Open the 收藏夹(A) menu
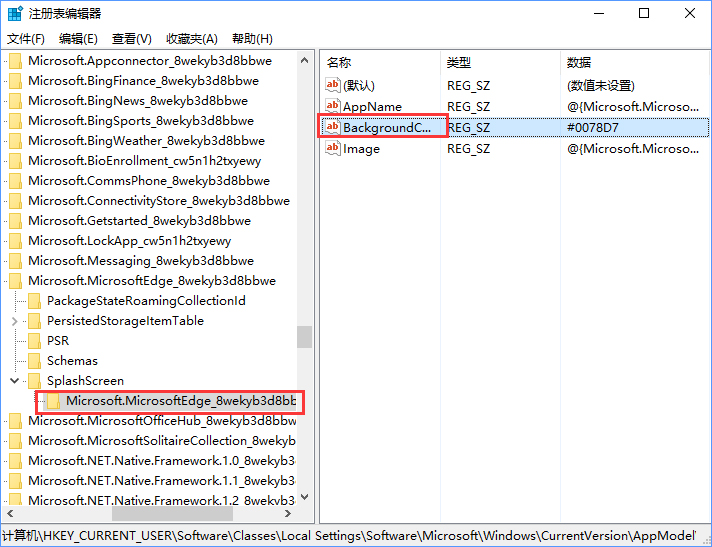This screenshot has width=712, height=547. 191,39
